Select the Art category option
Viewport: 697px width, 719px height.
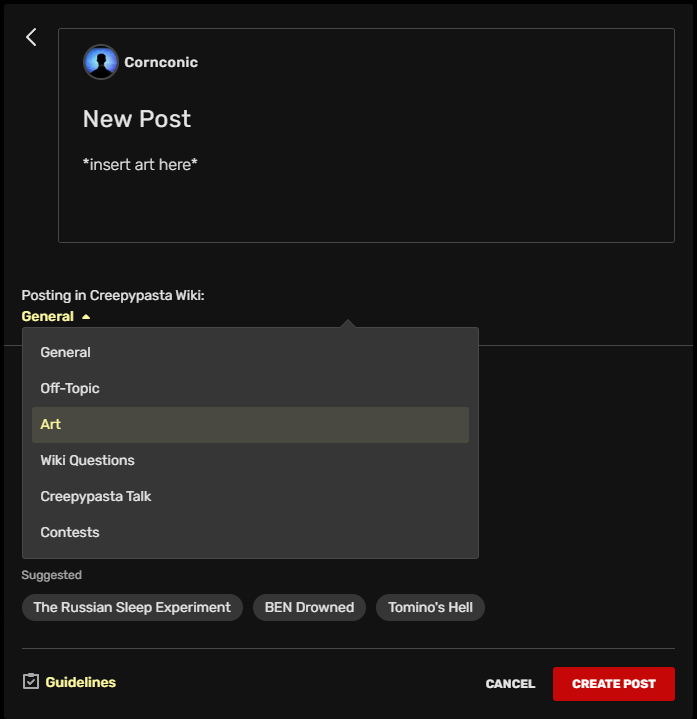[51, 424]
